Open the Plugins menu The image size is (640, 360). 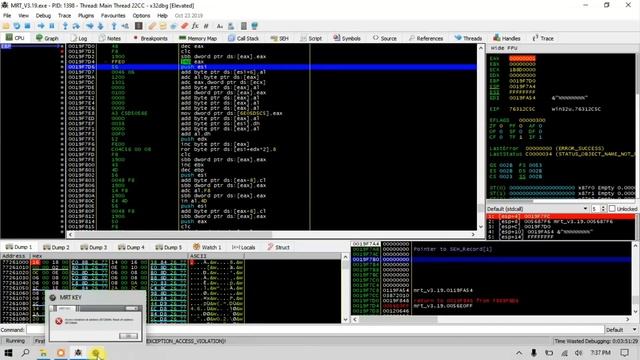(86, 16)
